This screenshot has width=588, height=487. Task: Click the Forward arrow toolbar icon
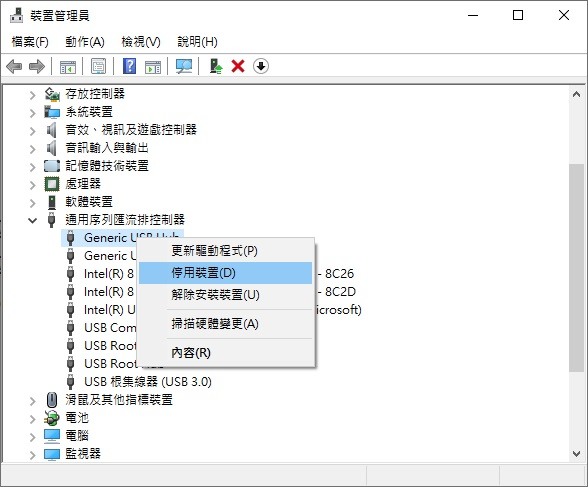click(37, 67)
